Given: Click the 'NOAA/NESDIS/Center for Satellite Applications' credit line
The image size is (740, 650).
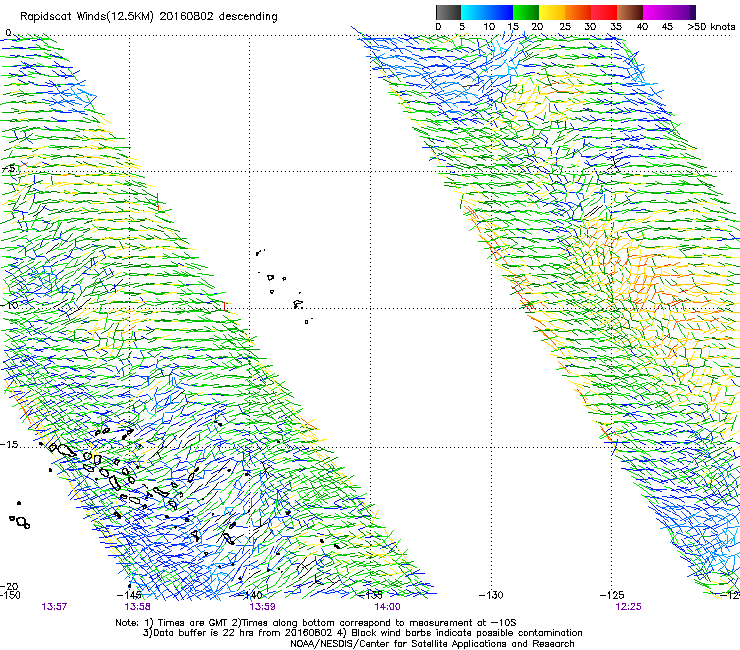Looking at the screenshot, I should pyautogui.click(x=432, y=644).
